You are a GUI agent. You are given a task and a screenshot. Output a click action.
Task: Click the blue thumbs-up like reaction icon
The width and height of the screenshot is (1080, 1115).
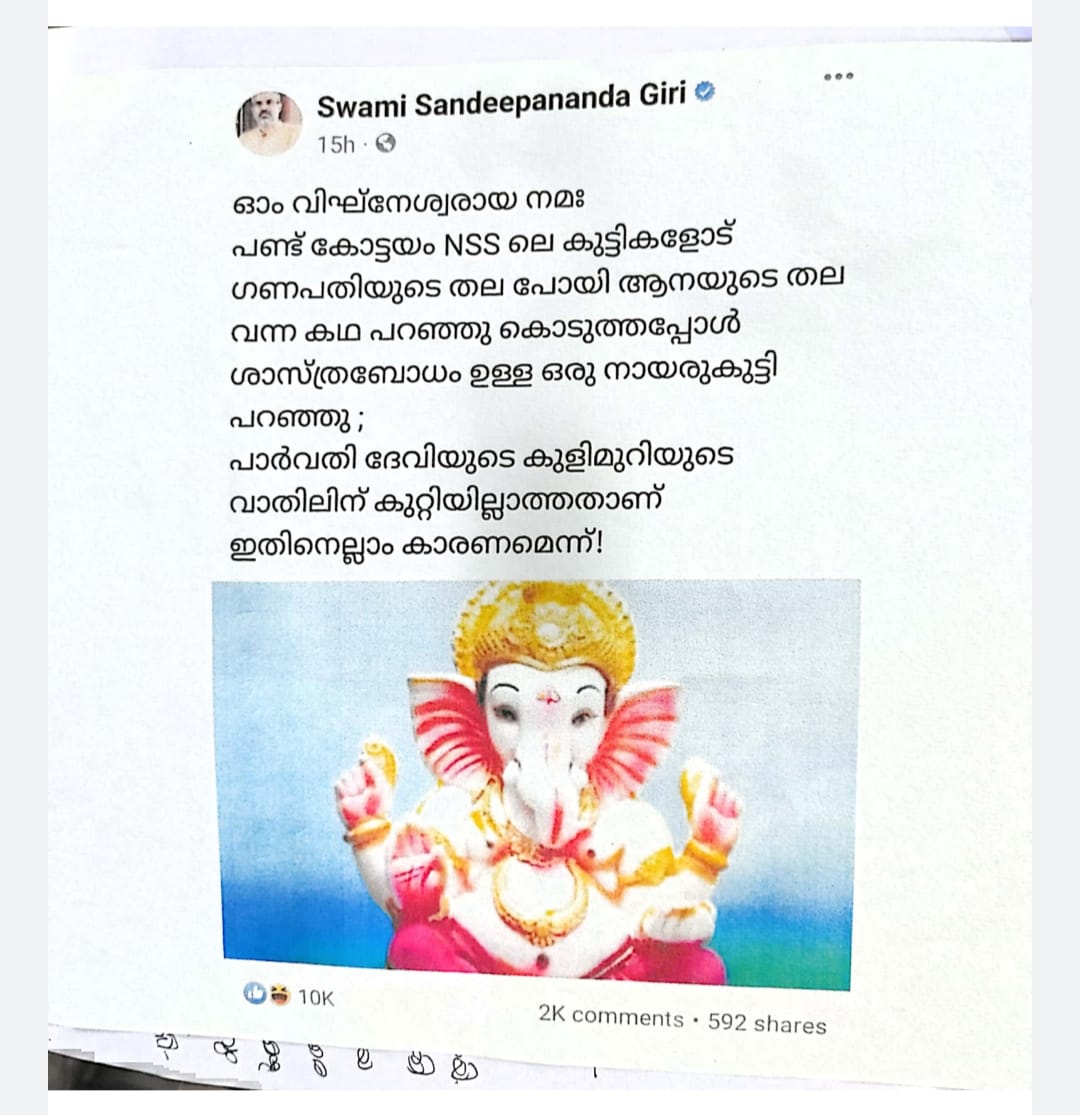[255, 993]
